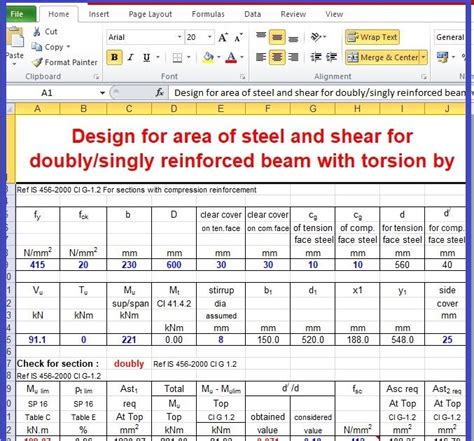This screenshot has width=474, height=441.
Task: Select cell with b value 230
Action: (x=129, y=265)
